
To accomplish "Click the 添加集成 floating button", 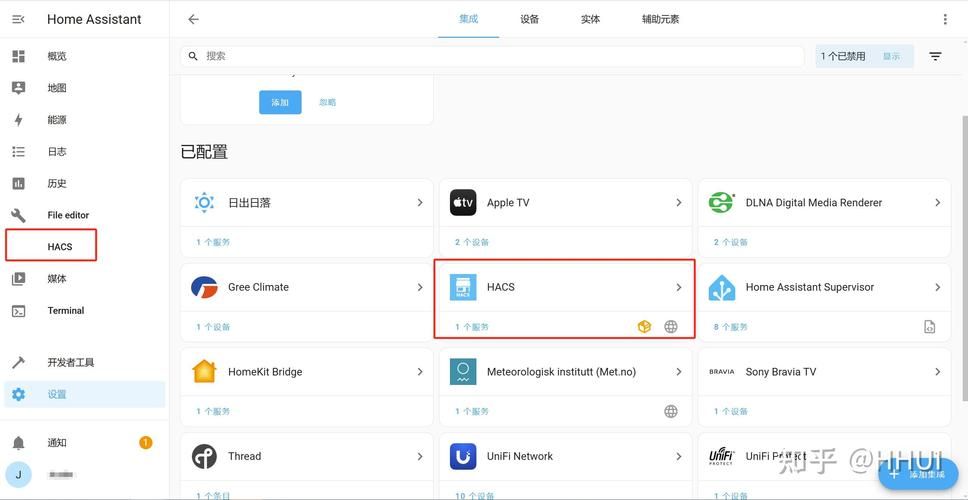I will pos(917,473).
